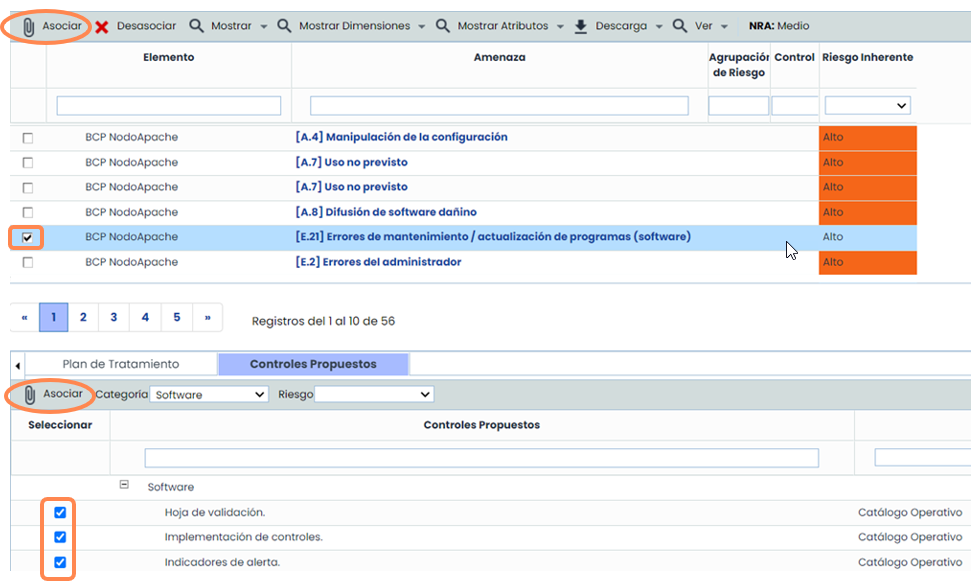Image resolution: width=974 pixels, height=586 pixels.
Task: Click the magnifier icon beside Ver
Action: pos(680,26)
